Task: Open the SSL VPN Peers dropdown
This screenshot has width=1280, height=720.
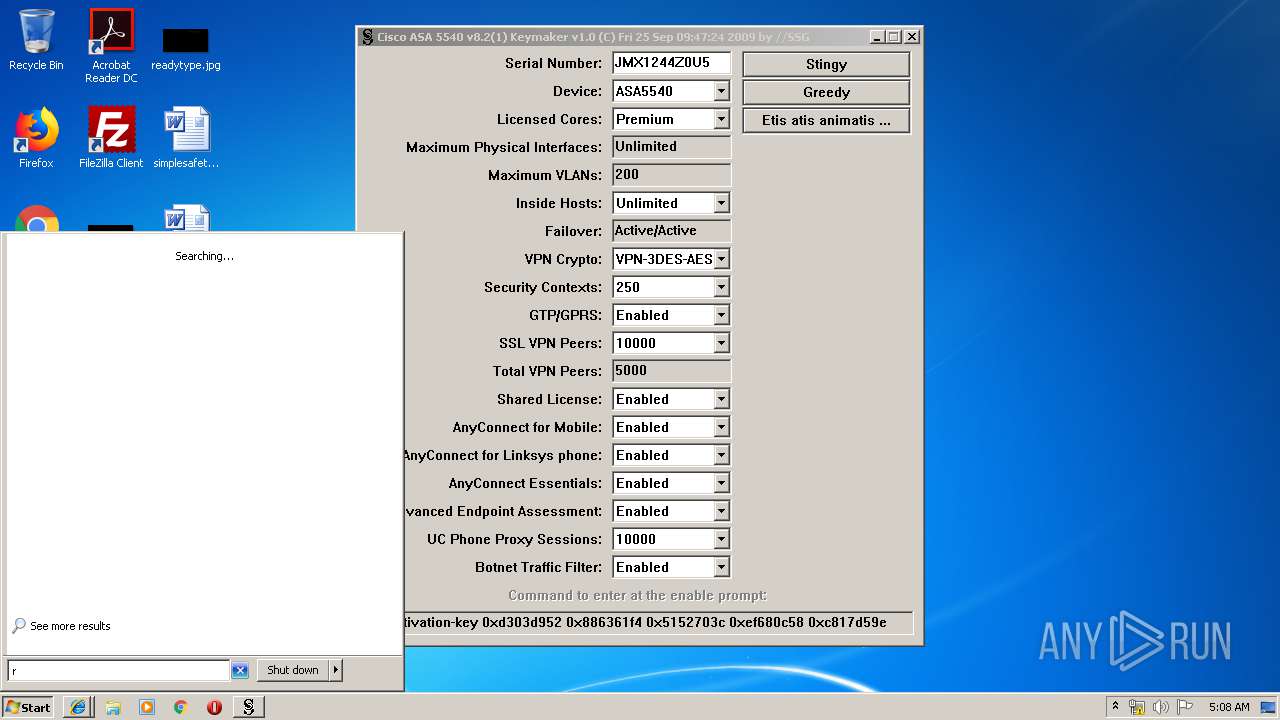Action: coord(722,343)
